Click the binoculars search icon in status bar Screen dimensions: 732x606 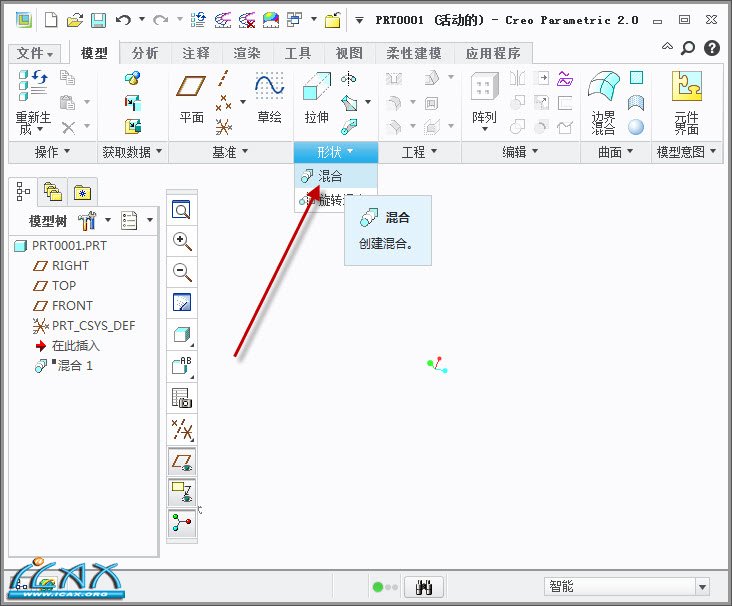click(424, 587)
